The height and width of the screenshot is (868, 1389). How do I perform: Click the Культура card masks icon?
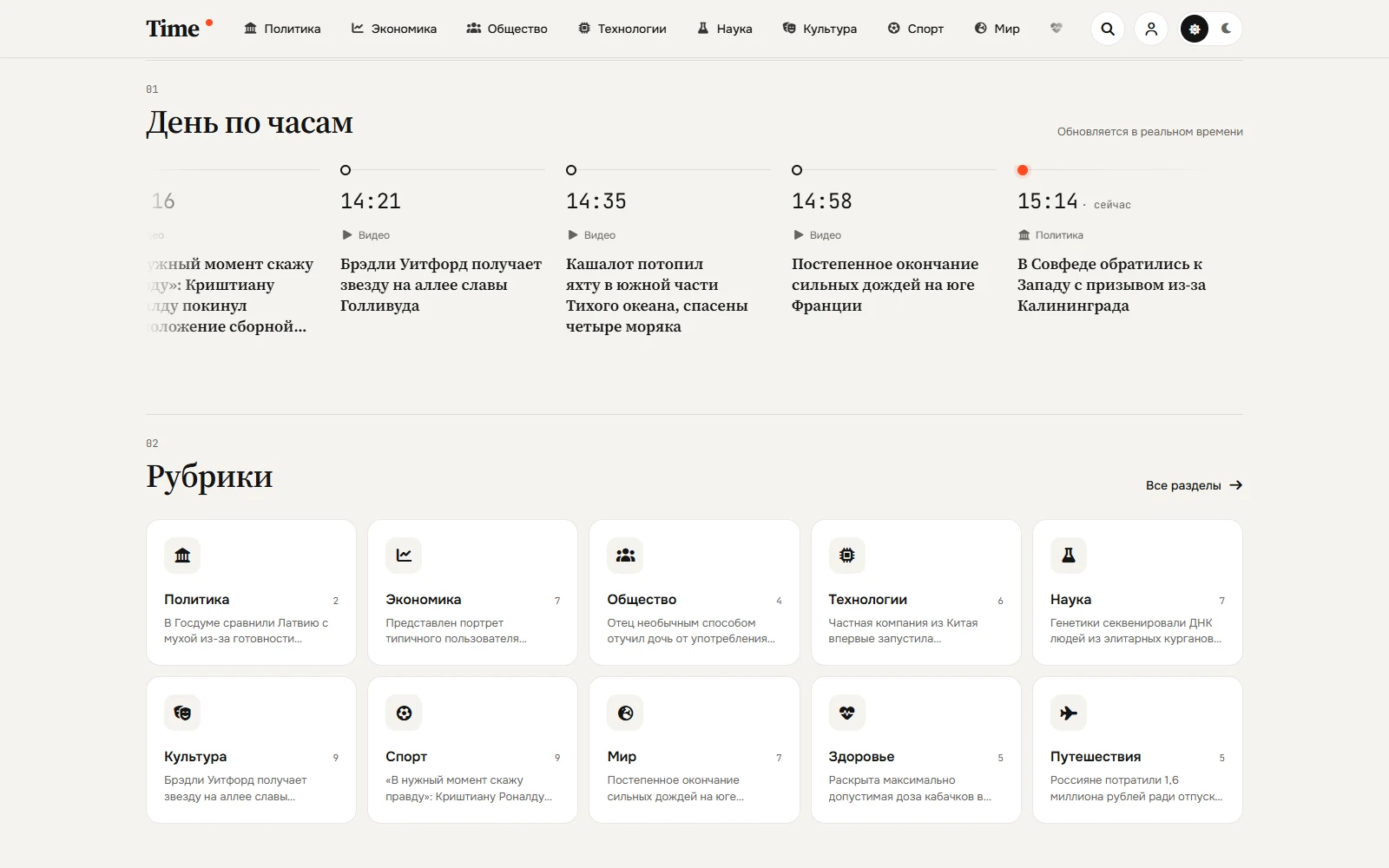click(x=182, y=713)
